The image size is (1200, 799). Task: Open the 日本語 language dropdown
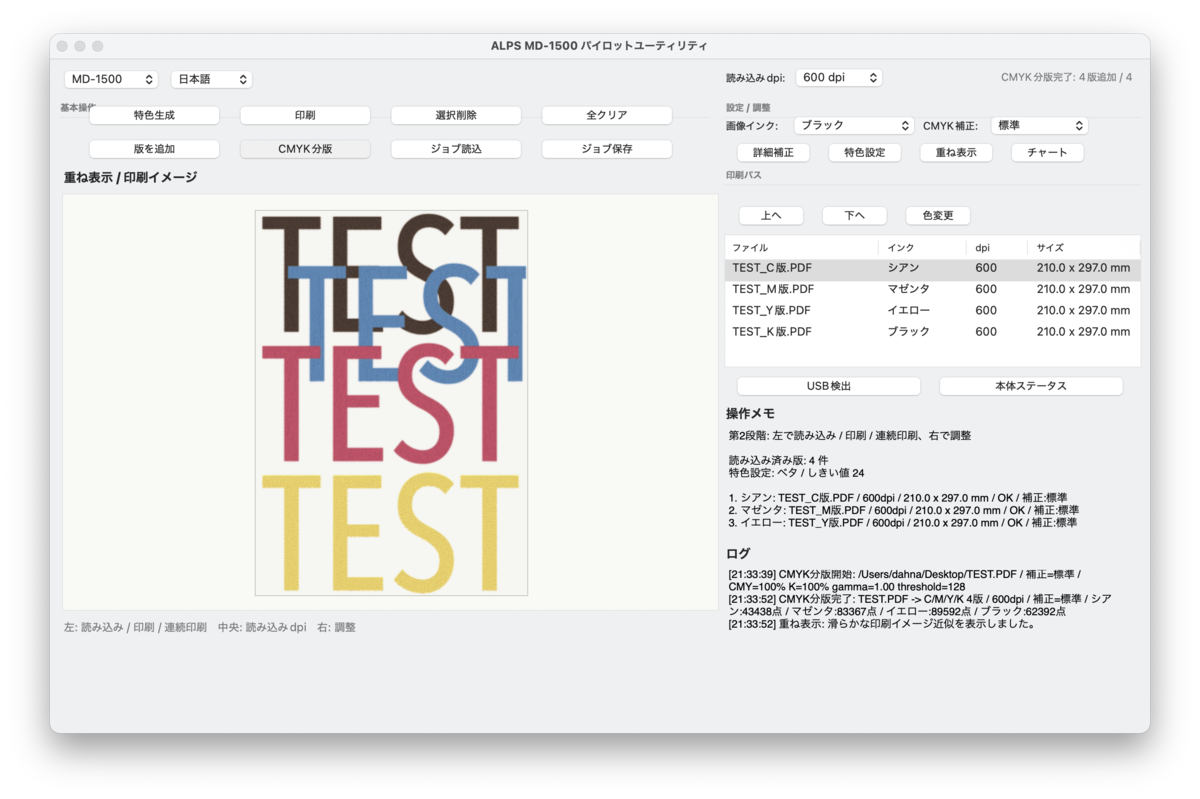211,79
